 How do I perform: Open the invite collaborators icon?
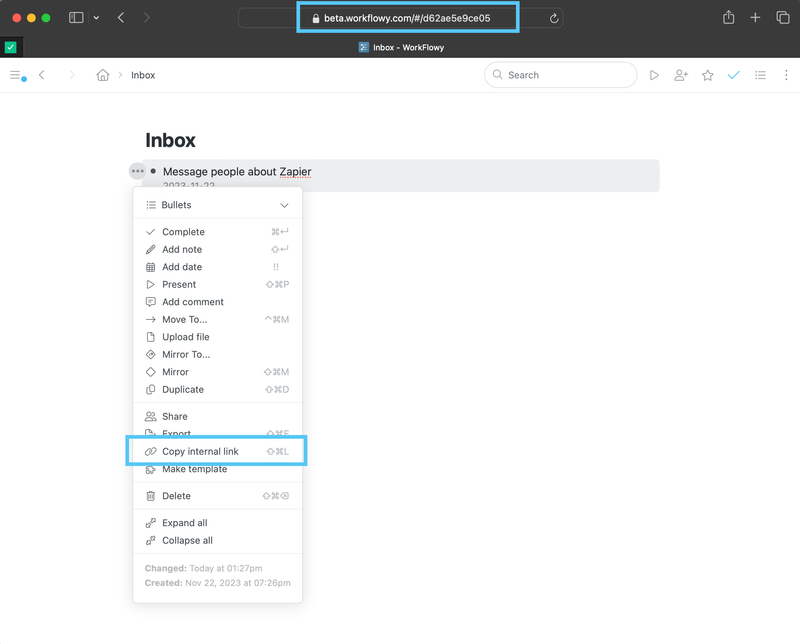(681, 74)
